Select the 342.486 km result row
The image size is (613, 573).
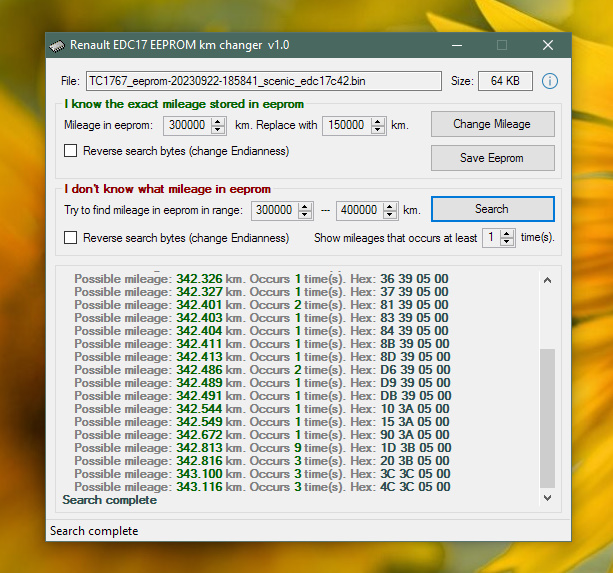(x=262, y=369)
